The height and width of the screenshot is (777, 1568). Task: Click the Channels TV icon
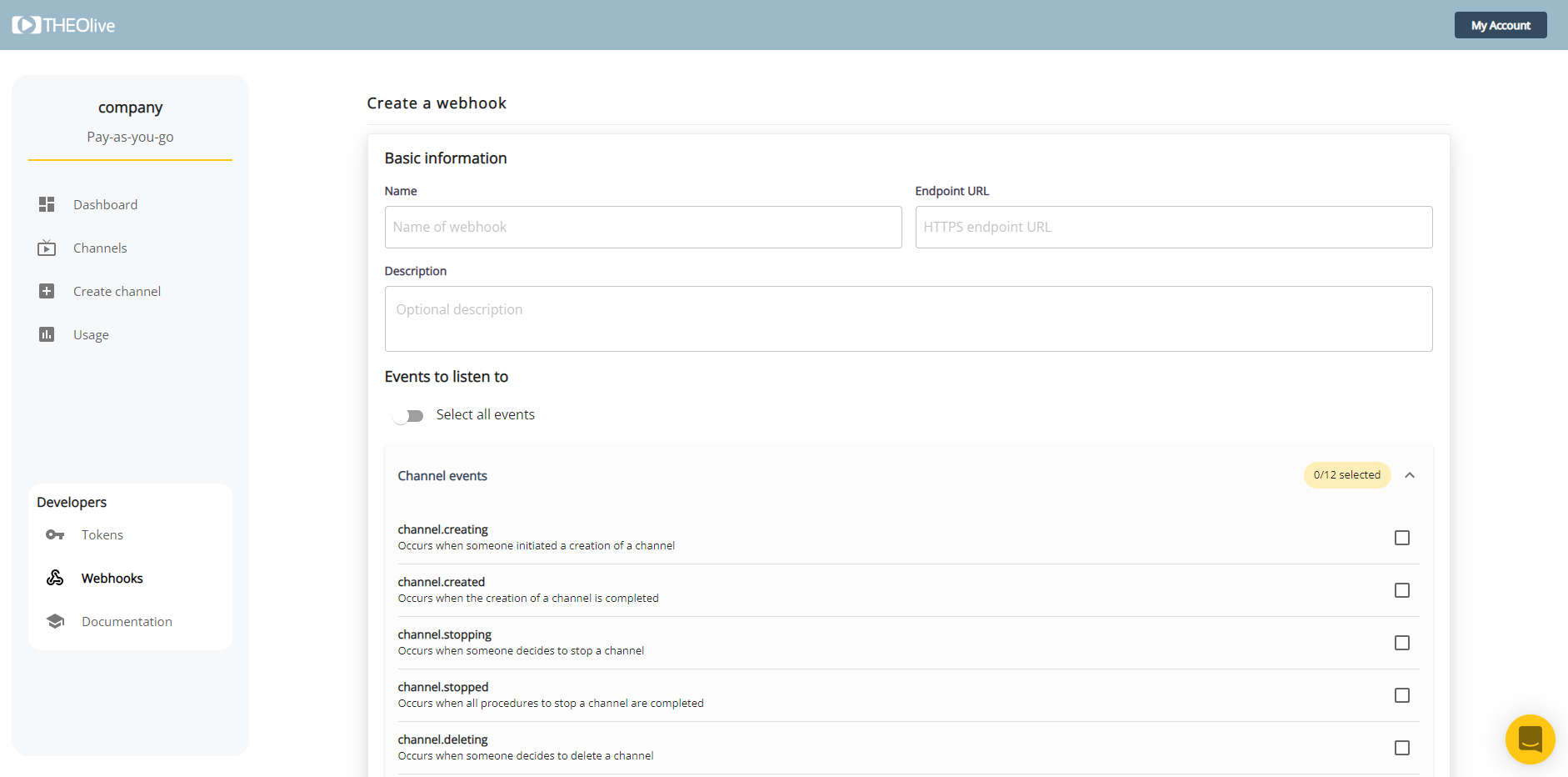[x=47, y=248]
